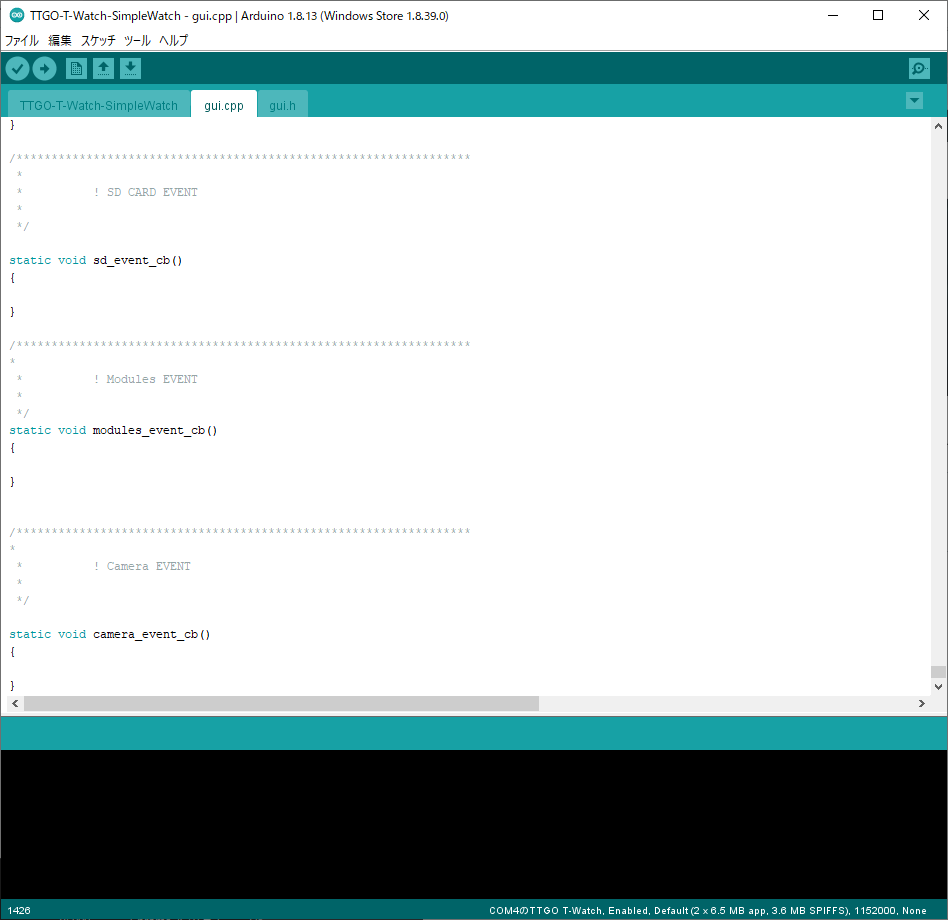Click the horizontal scrollbar left arrow

[15, 704]
